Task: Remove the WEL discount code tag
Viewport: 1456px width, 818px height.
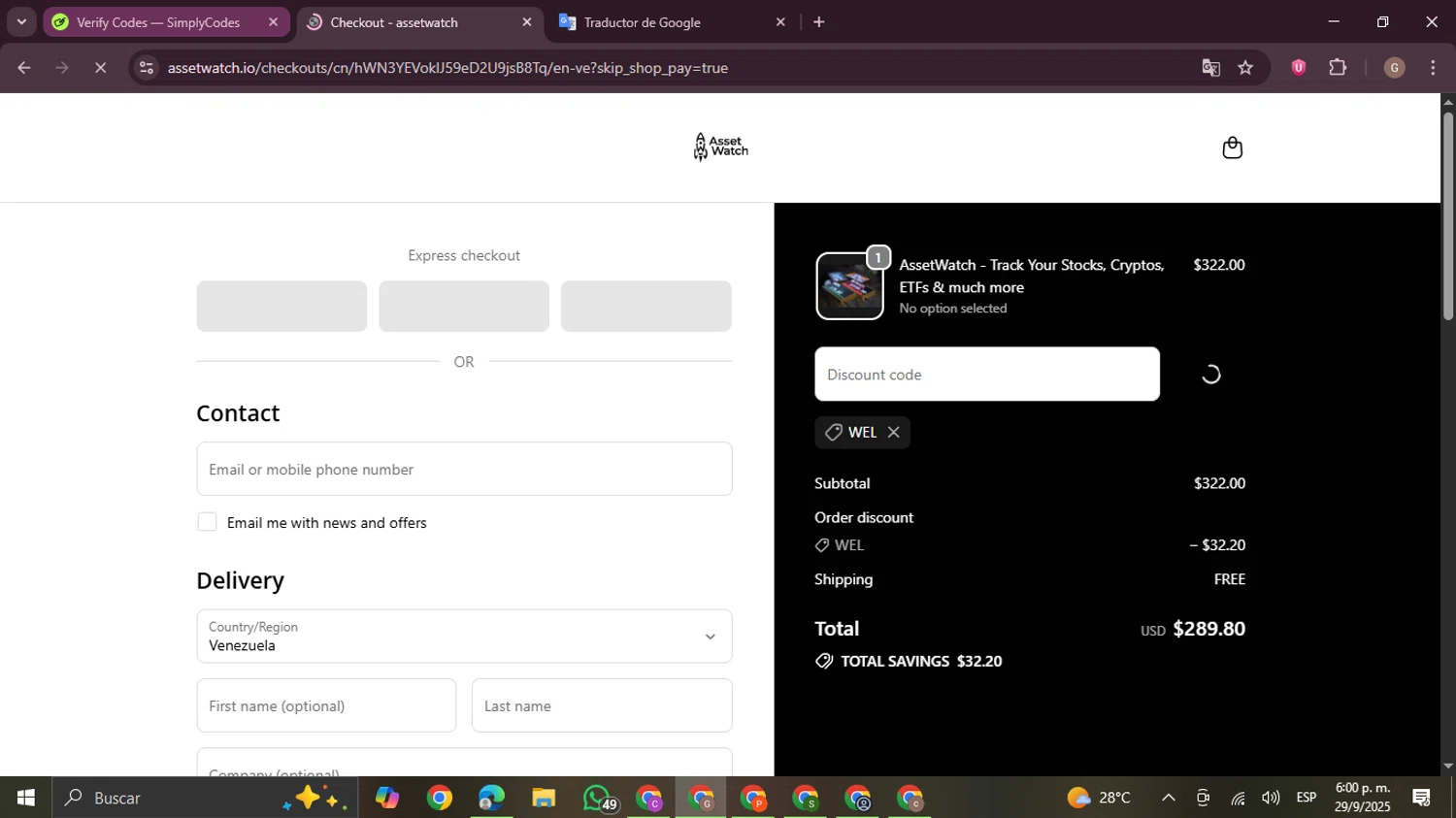Action: click(893, 433)
